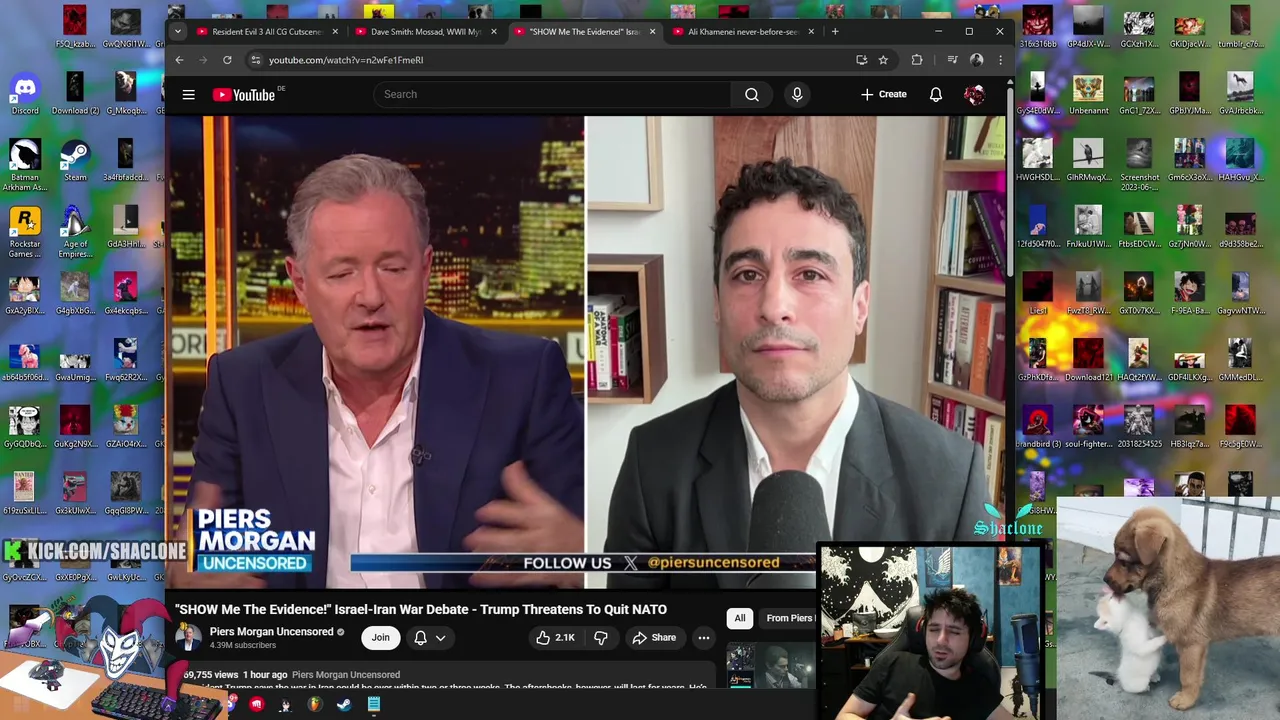Close the Dave Smith tab
Image resolution: width=1280 pixels, height=720 pixels.
494,32
